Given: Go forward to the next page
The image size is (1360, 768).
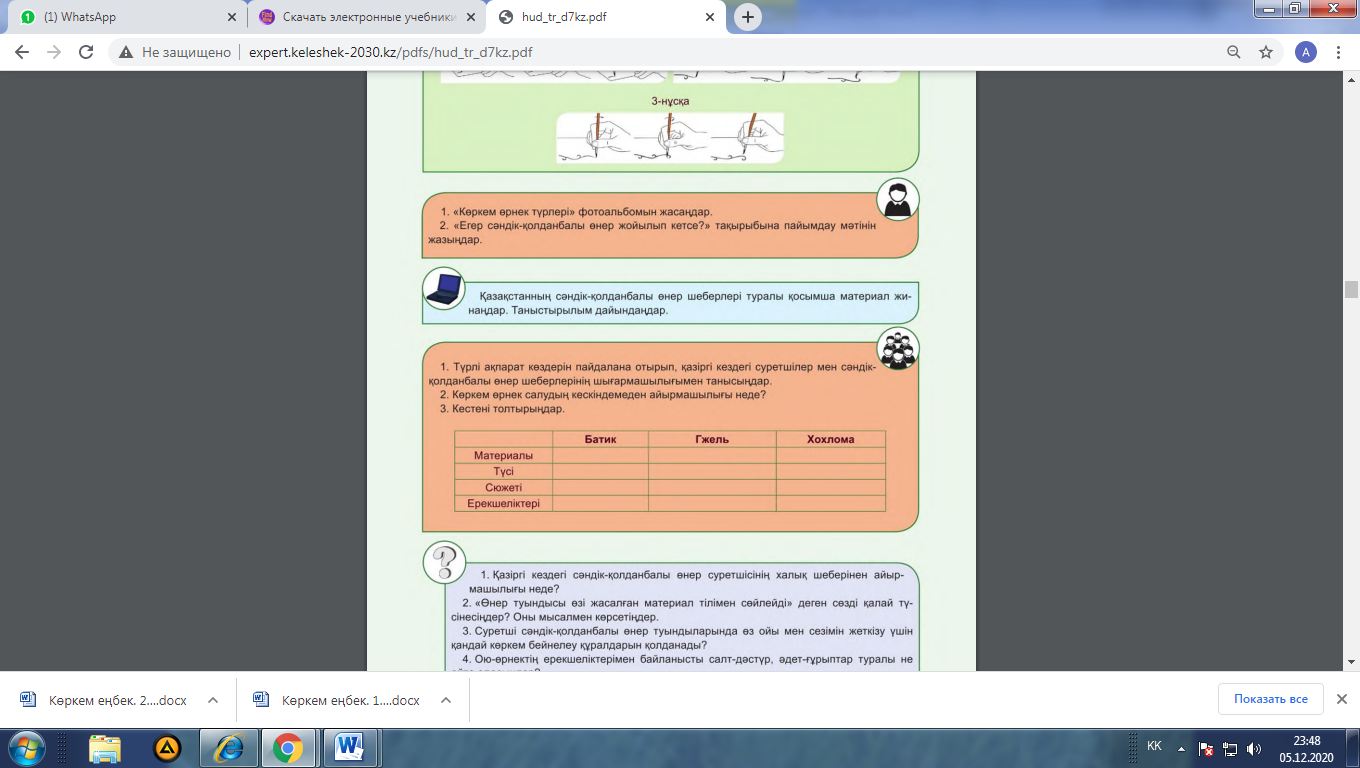Looking at the screenshot, I should [x=54, y=52].
